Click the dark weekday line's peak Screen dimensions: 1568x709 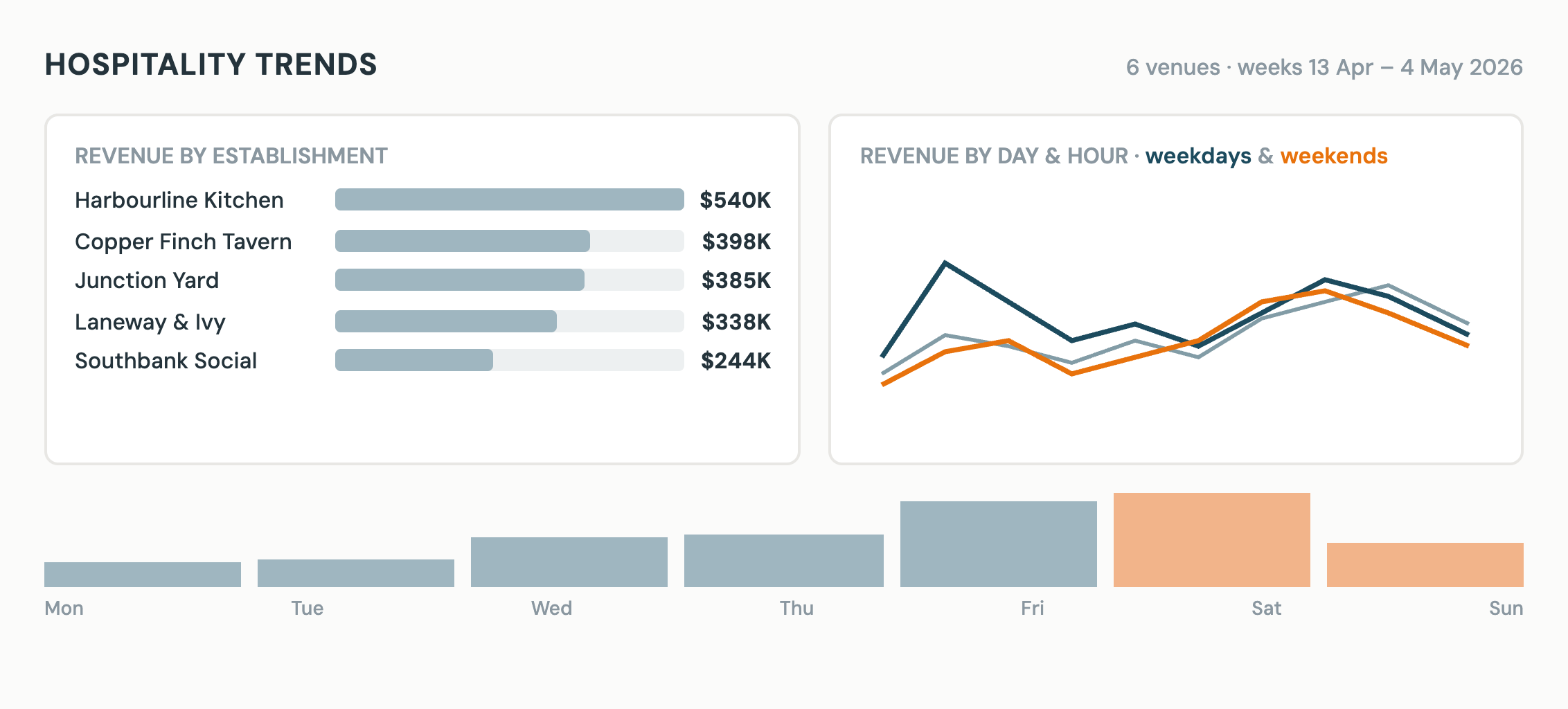[x=945, y=263]
